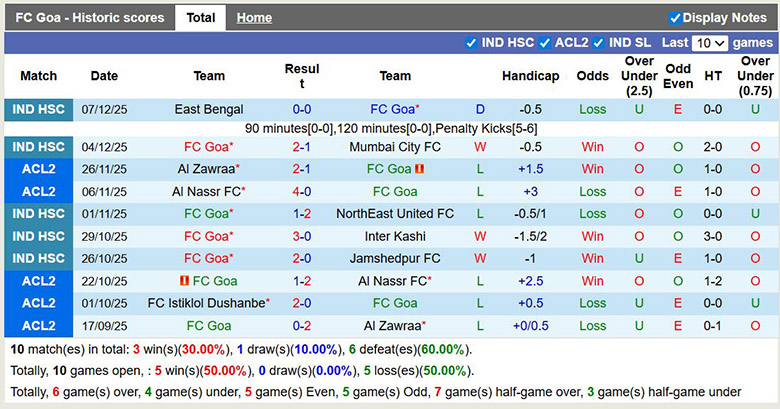Screen dimensions: 780x409
Task: Toggle the Display Notes checkbox
Action: click(x=675, y=17)
